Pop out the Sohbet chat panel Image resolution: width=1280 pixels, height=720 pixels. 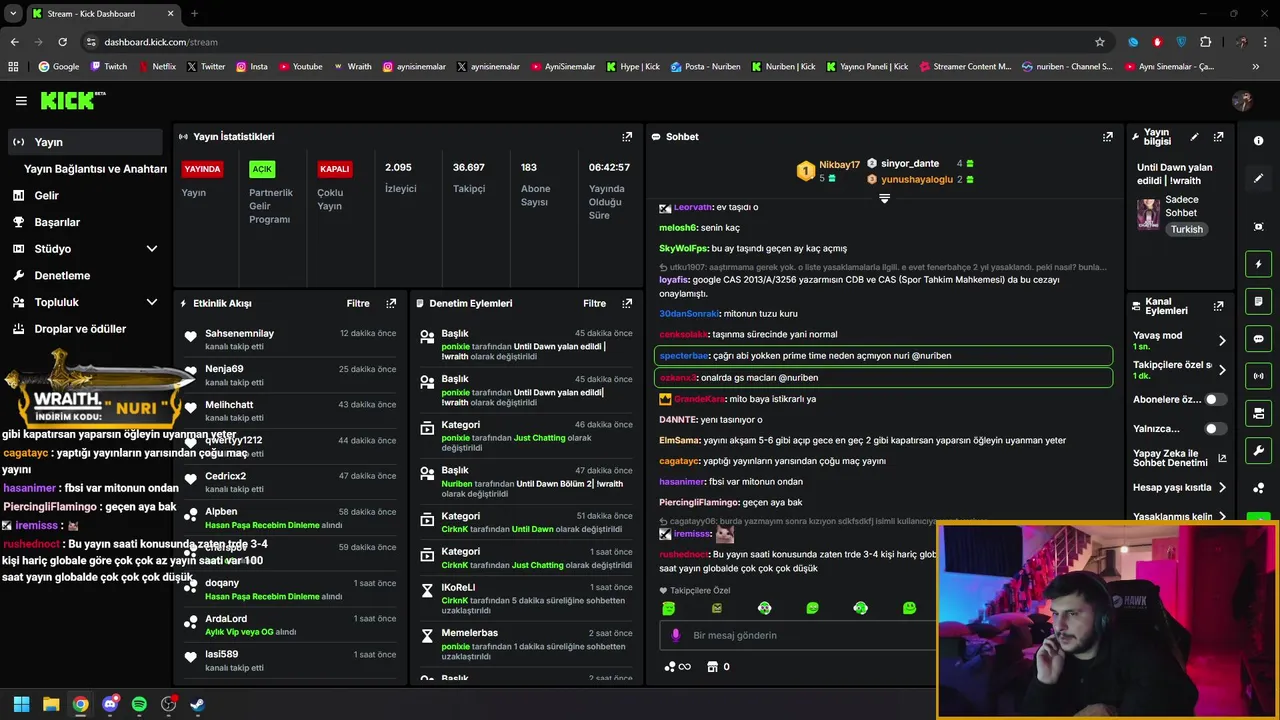(x=1107, y=137)
